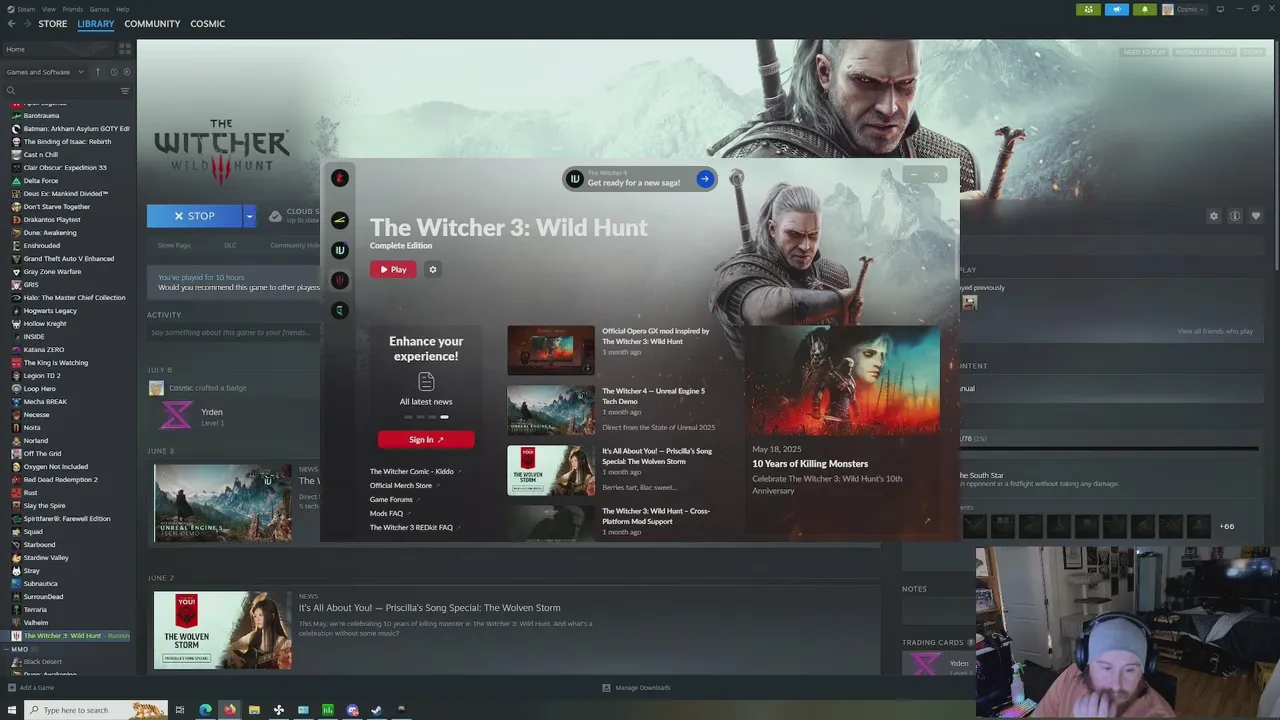
Task: Click red Play button in launcher
Action: (393, 269)
